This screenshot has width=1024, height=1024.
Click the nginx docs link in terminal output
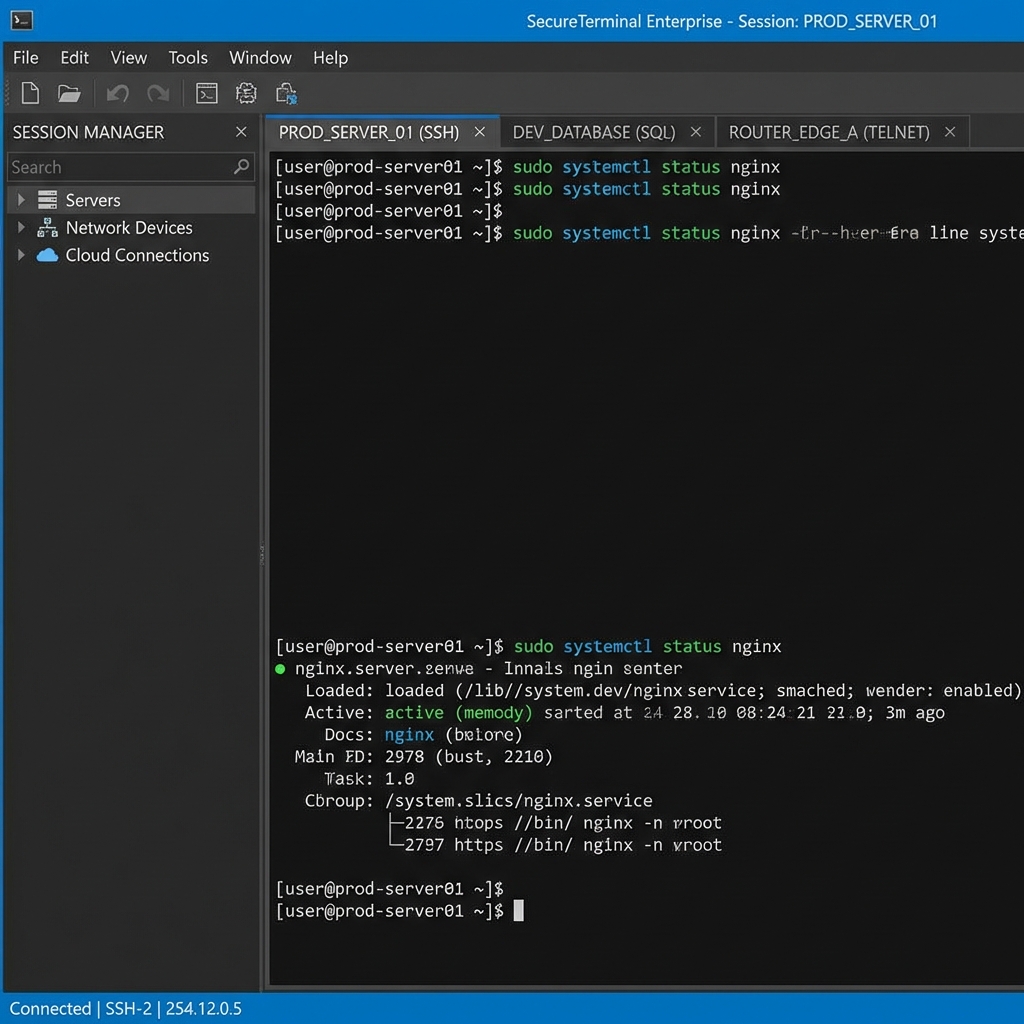tap(408, 734)
